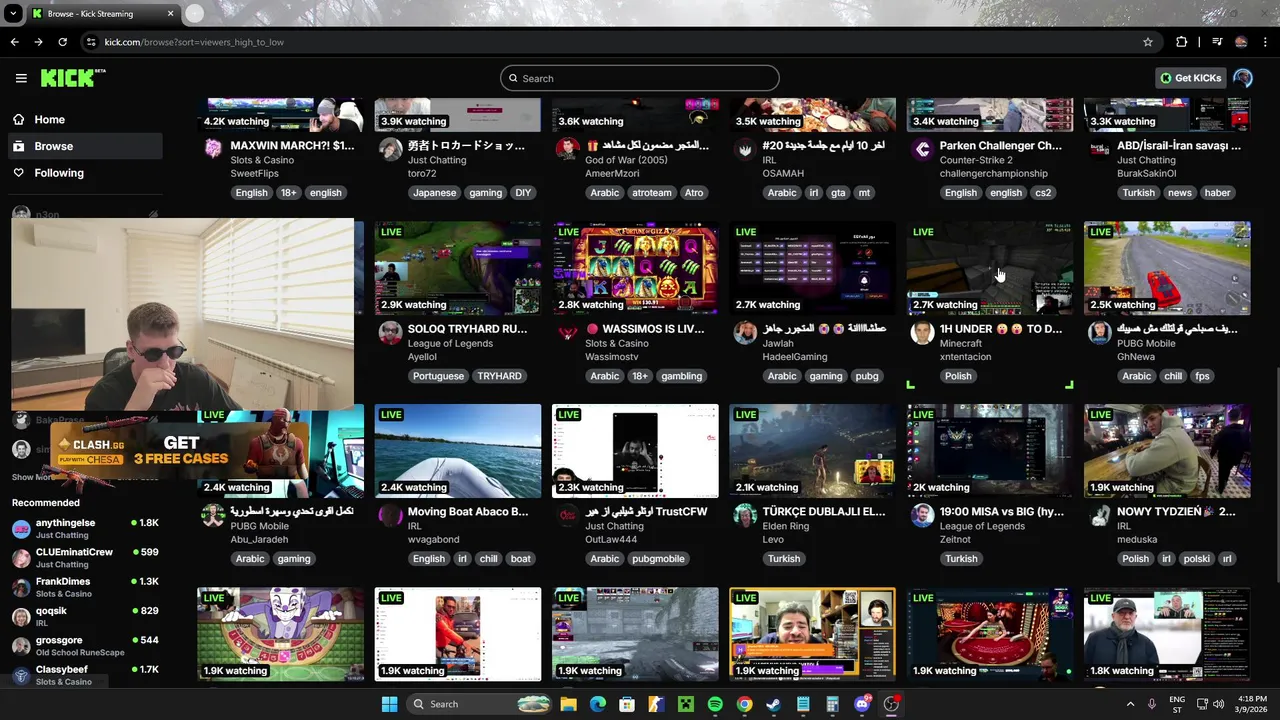Open the Elden Ring Levo stream thumbnail
The width and height of the screenshot is (1280, 720).
pos(812,451)
